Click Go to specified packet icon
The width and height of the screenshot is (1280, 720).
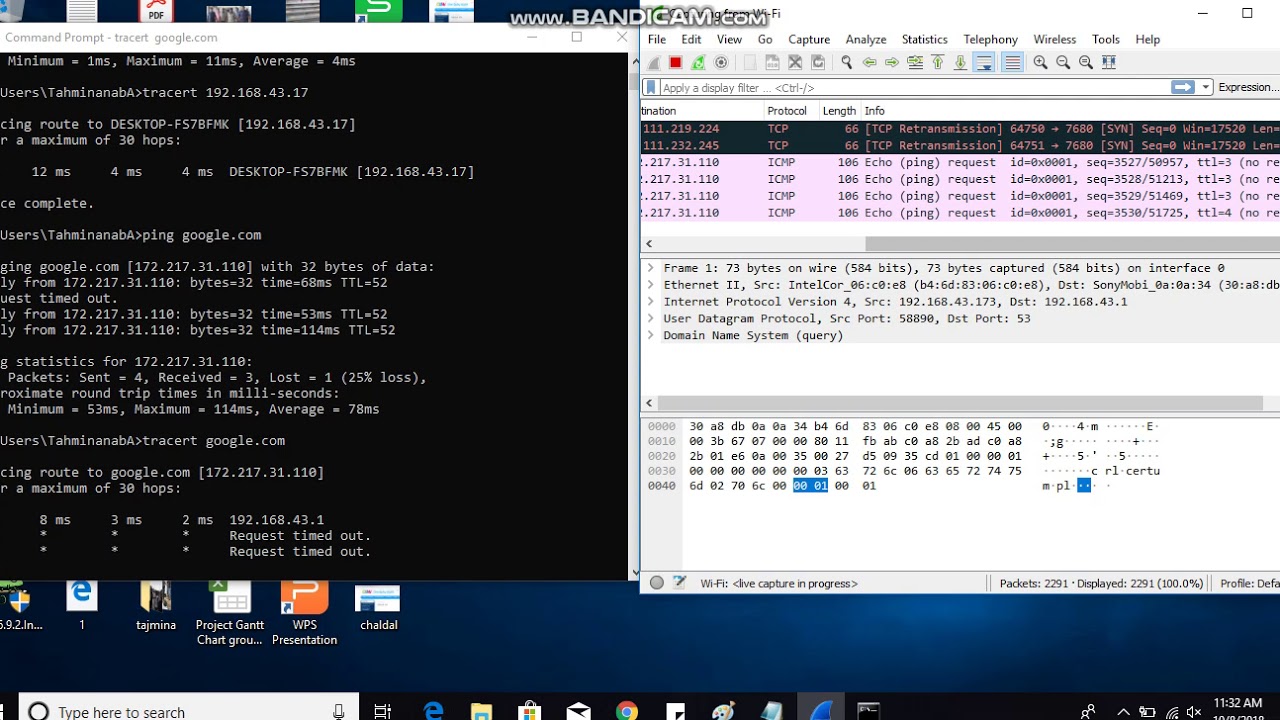coord(915,62)
